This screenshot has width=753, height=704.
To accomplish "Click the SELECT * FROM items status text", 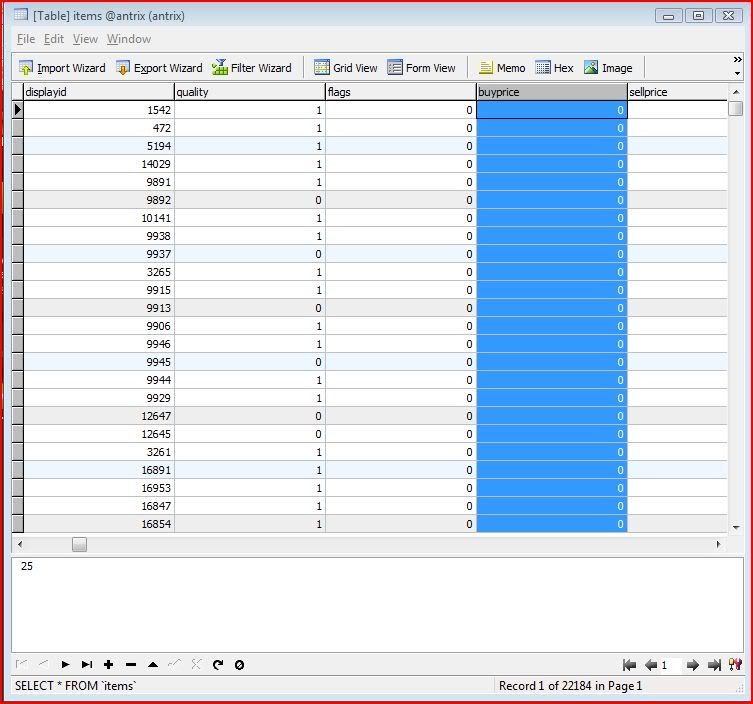I will (75, 686).
